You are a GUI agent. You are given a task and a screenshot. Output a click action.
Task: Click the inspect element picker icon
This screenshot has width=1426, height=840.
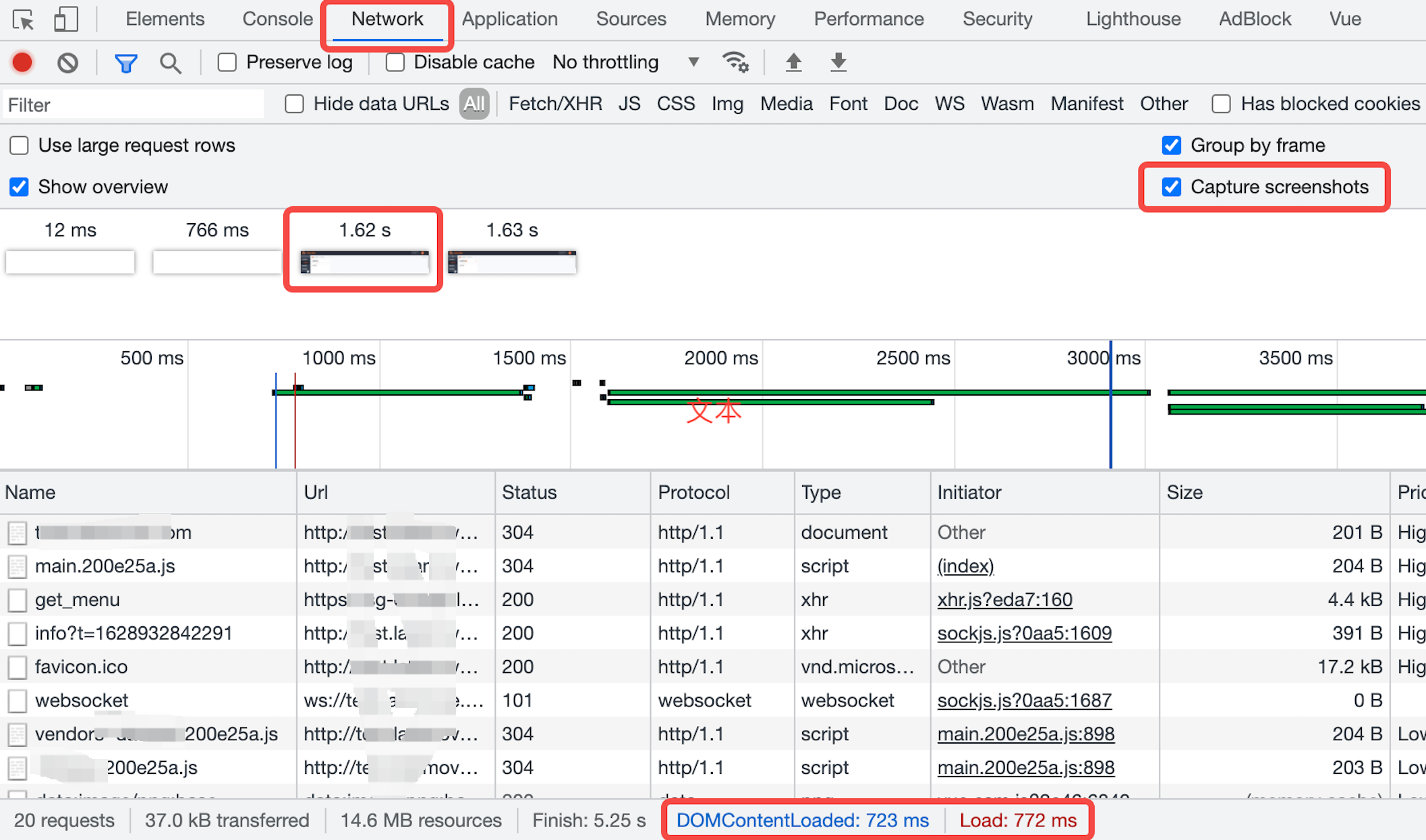pos(24,20)
